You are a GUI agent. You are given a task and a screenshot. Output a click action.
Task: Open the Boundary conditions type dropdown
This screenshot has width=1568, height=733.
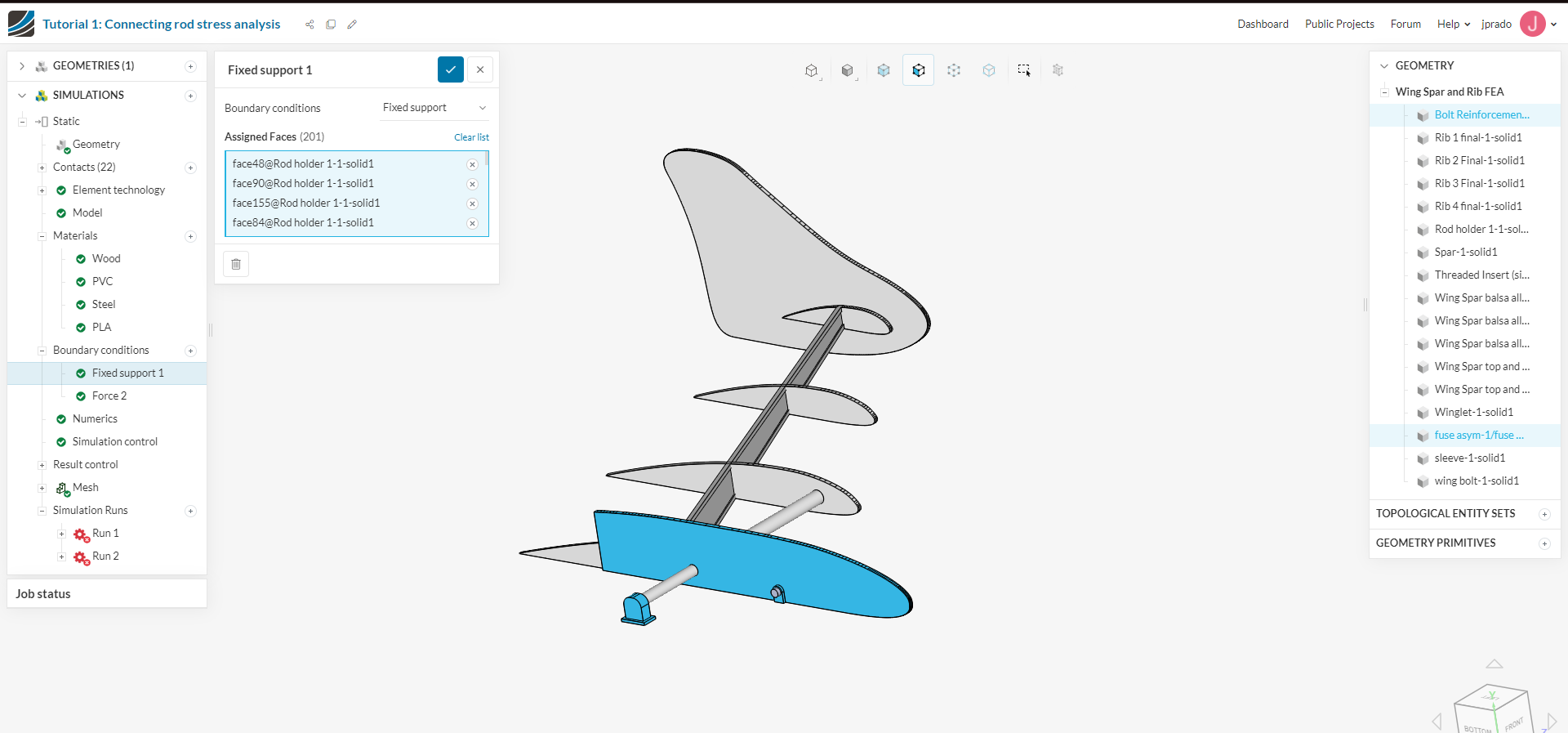434,108
